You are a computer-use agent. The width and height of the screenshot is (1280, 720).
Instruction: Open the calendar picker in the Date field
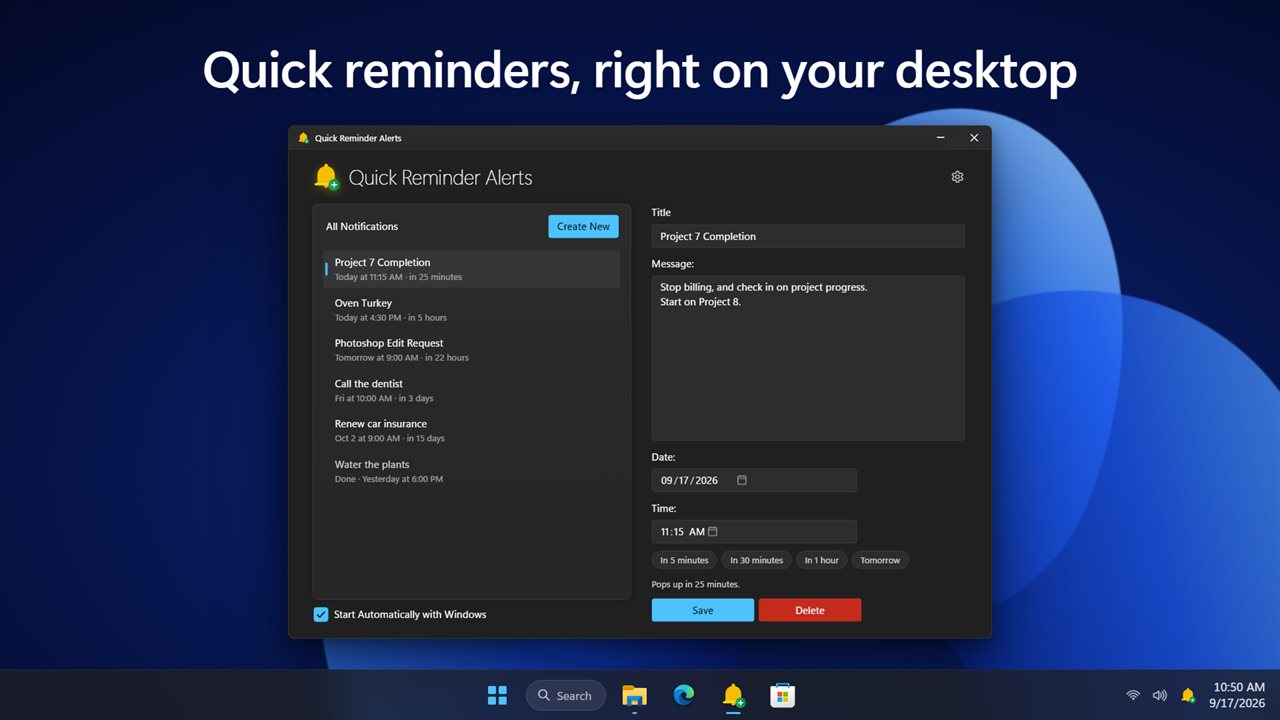pos(742,480)
